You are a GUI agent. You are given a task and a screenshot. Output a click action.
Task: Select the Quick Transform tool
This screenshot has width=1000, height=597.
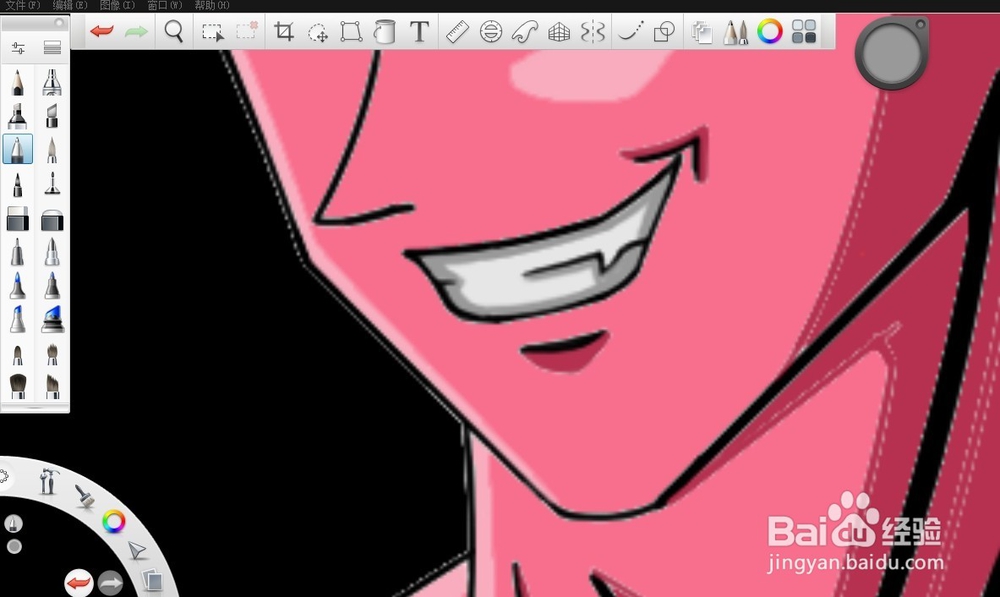(x=318, y=32)
